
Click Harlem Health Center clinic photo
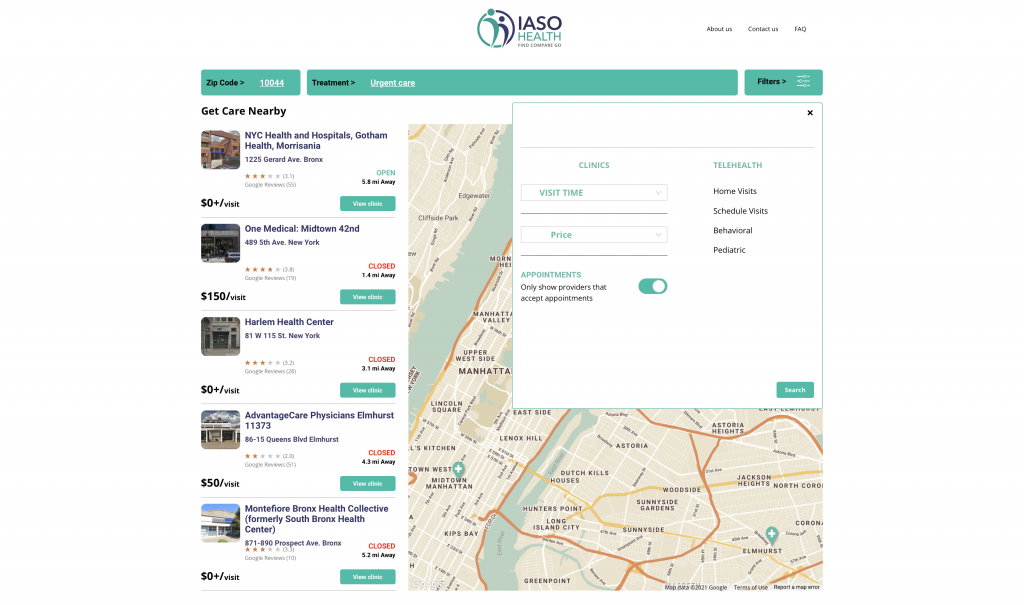(220, 336)
